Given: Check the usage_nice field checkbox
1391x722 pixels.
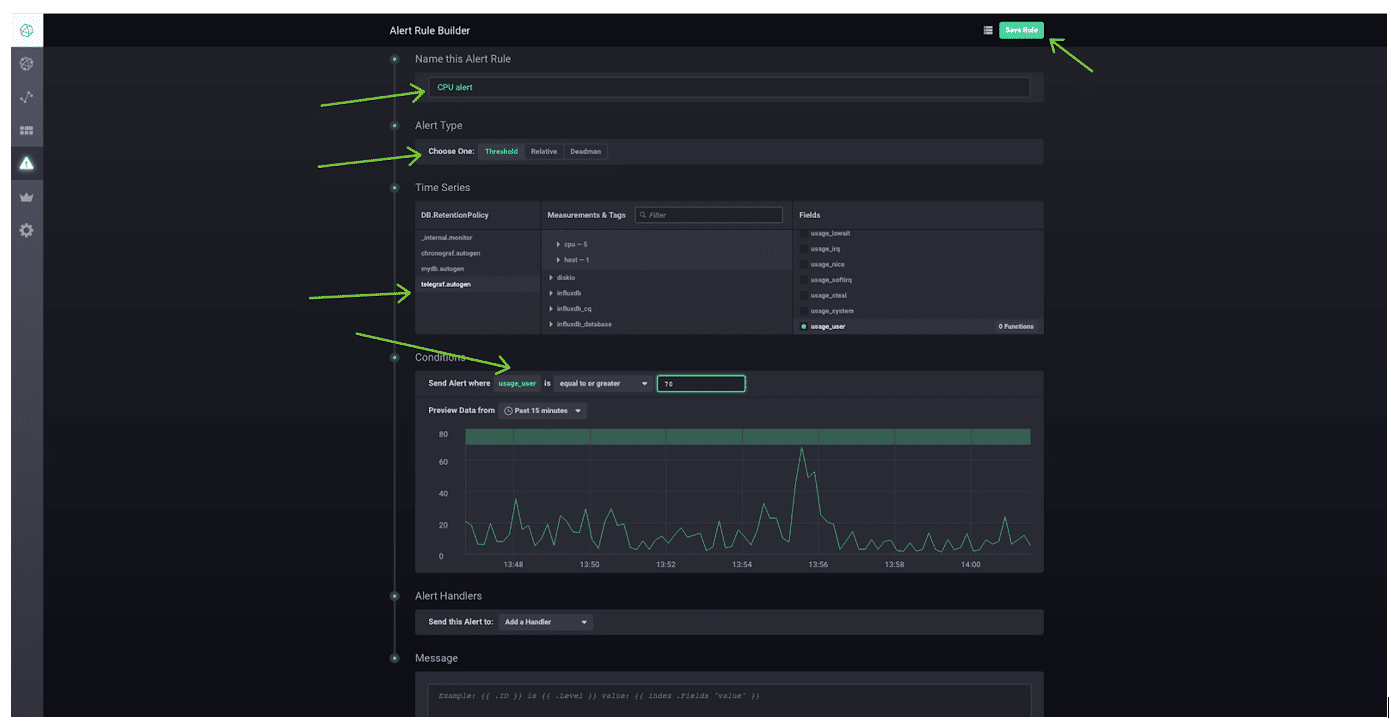Looking at the screenshot, I should [x=804, y=264].
